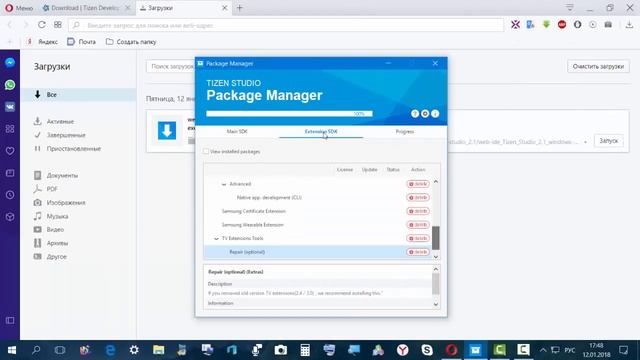
Task: Switch to Download Tizen Developers tab
Action: [85, 8]
